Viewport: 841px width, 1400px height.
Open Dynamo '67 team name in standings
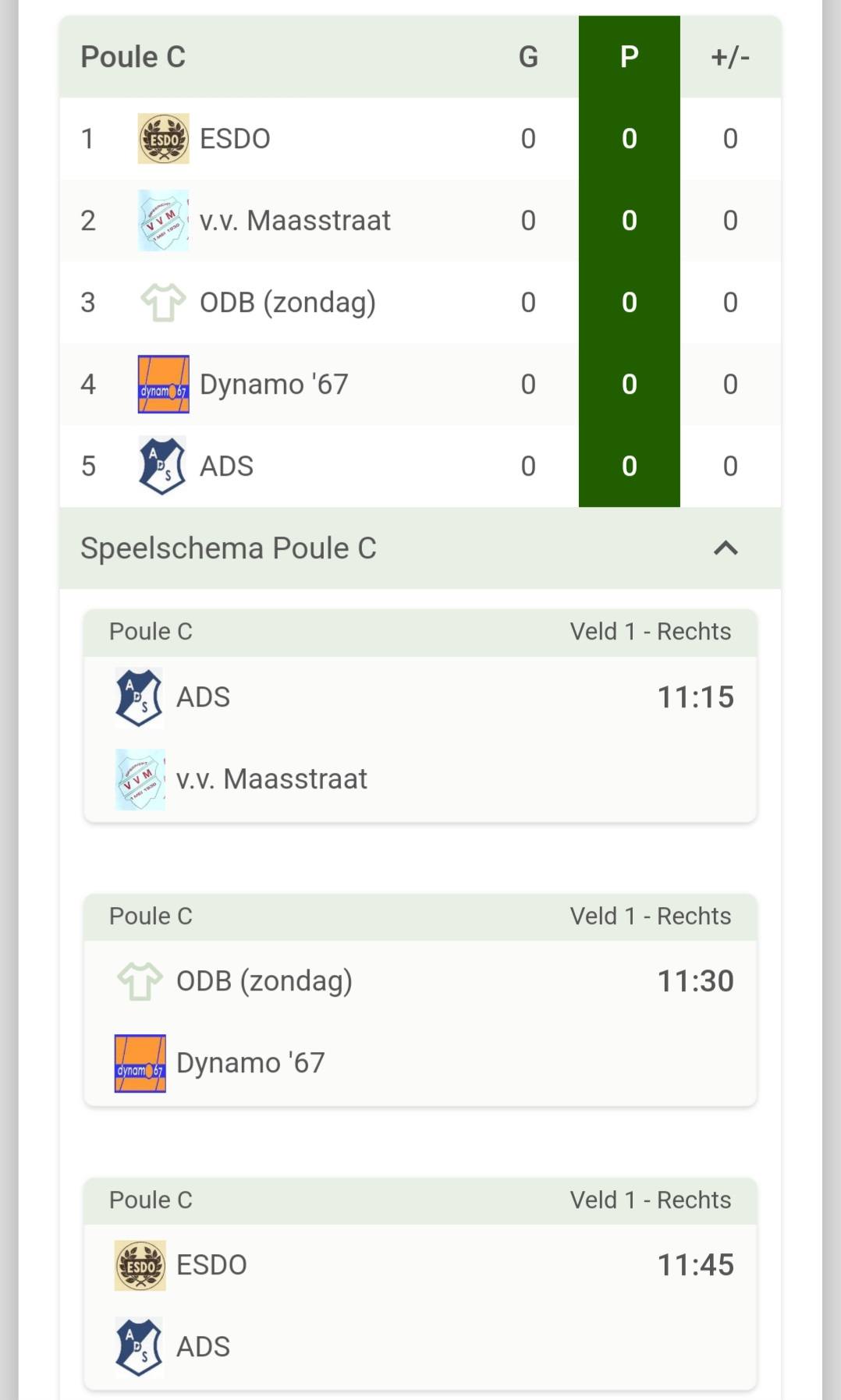[x=274, y=385]
